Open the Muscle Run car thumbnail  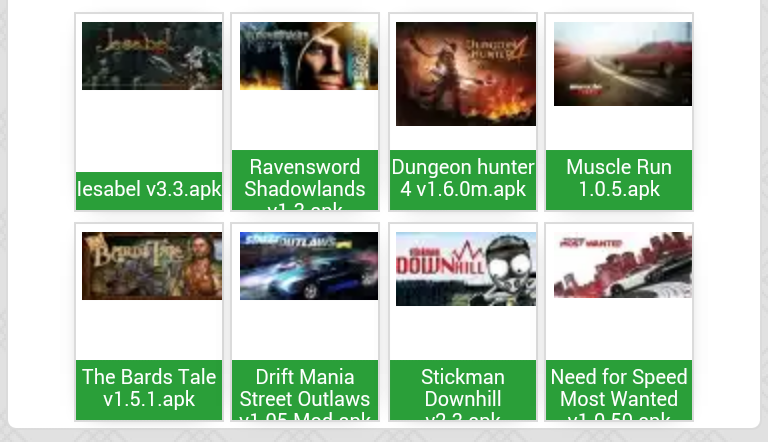point(623,64)
